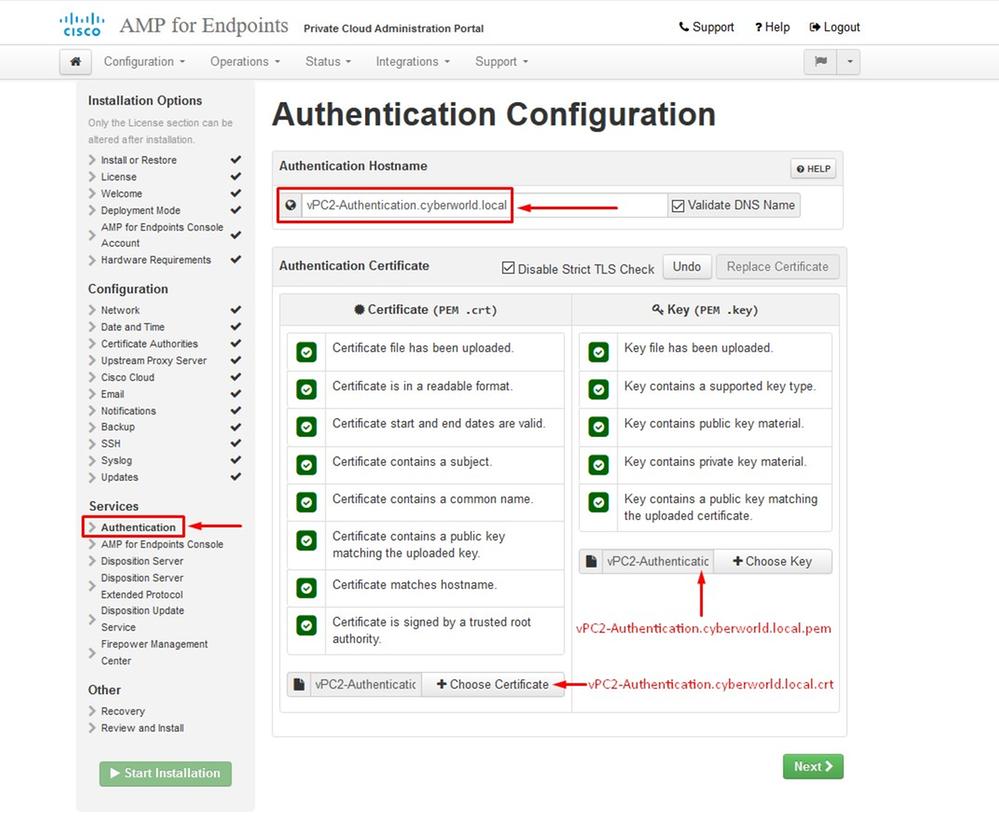Click the globe icon beside hostname field

pyautogui.click(x=291, y=205)
